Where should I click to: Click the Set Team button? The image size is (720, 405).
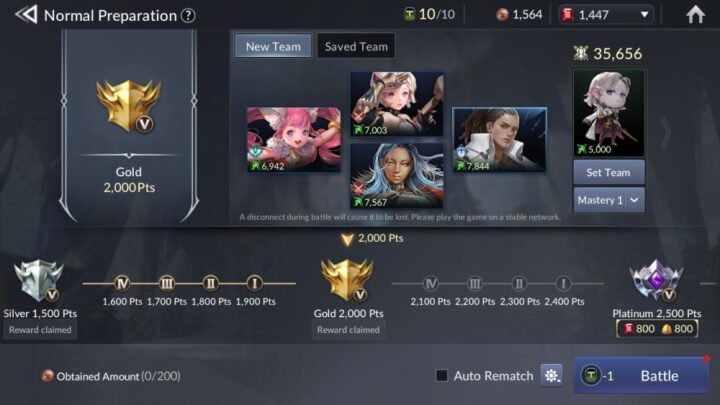(608, 173)
